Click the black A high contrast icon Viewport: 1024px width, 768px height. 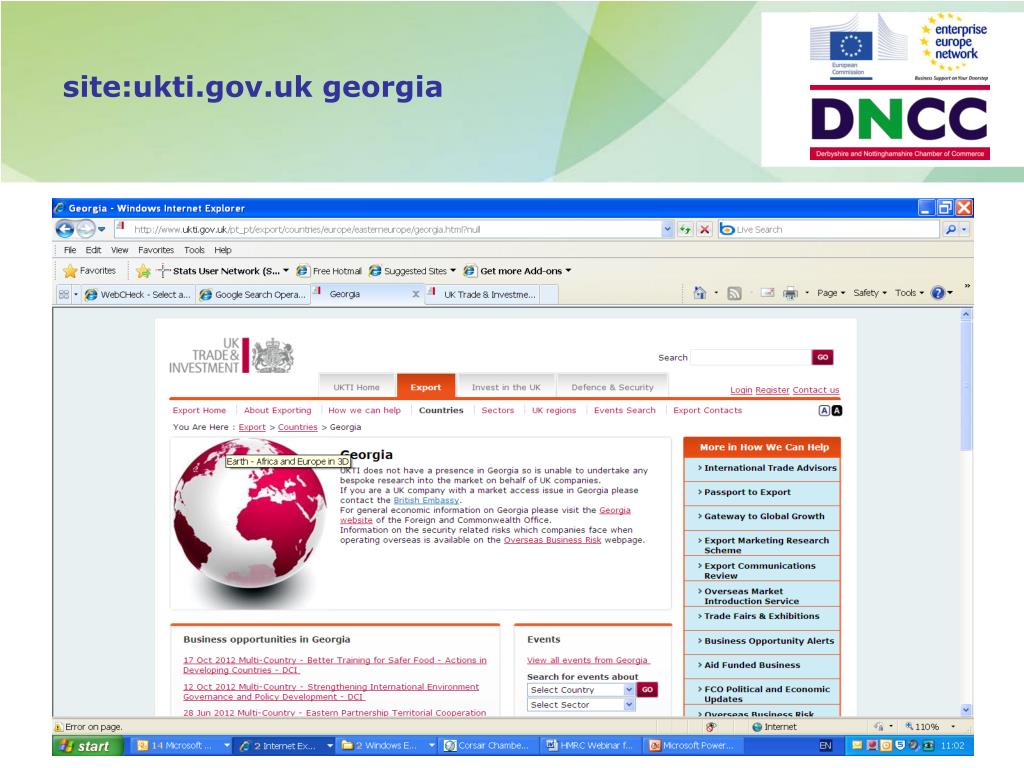coord(837,411)
